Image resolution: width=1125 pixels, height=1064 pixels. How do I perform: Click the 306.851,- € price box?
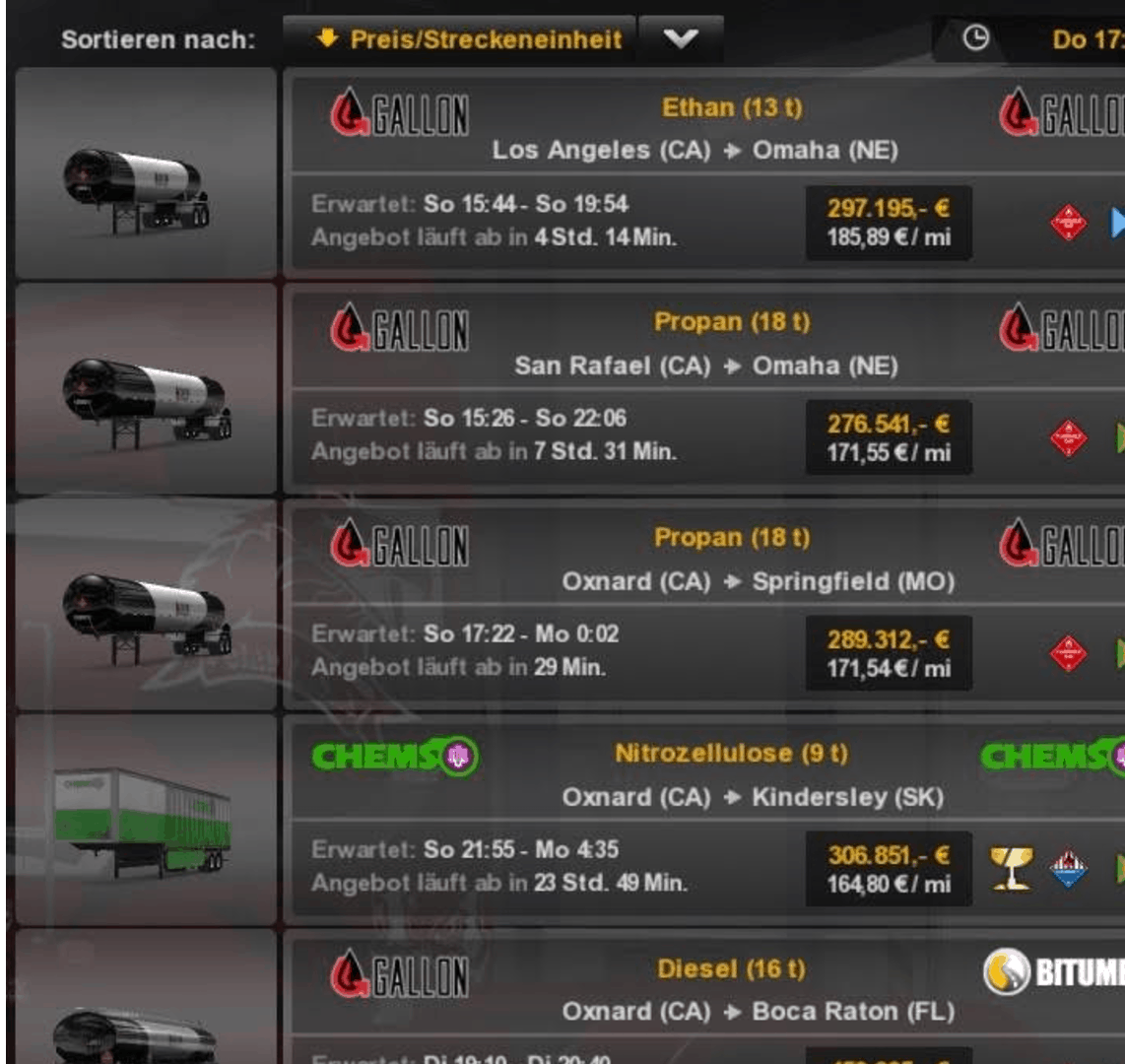[x=889, y=869]
